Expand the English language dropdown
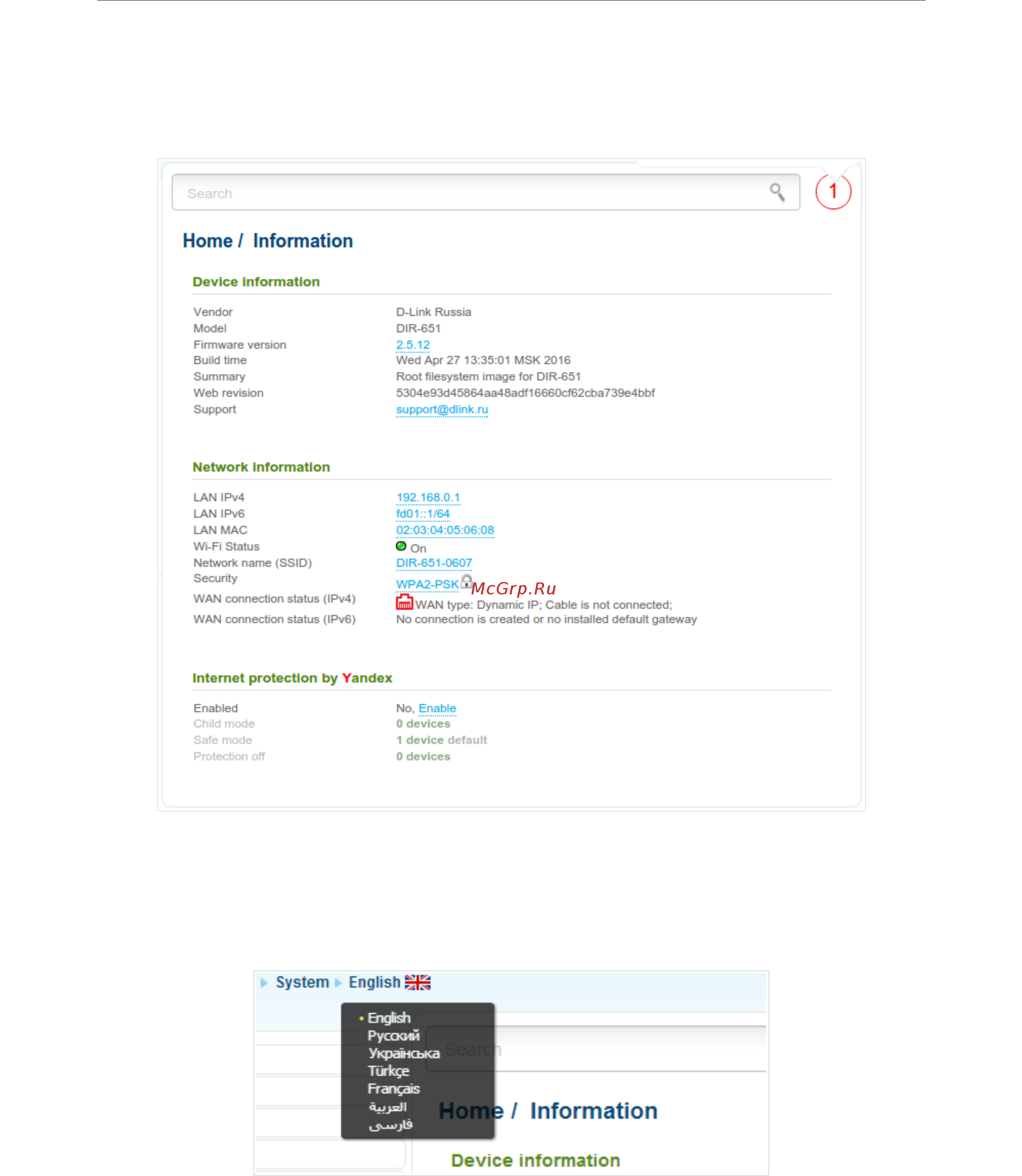The image size is (1022, 1176). tap(374, 983)
